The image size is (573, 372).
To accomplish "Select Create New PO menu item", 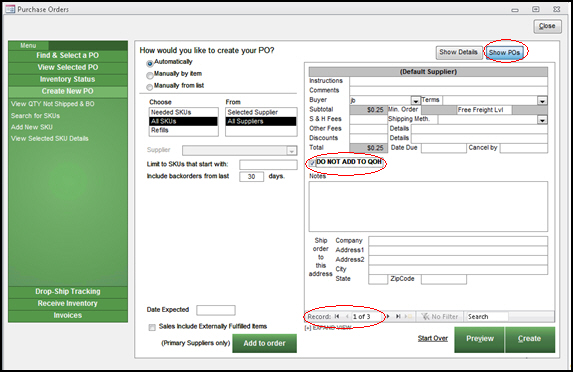I will pyautogui.click(x=68, y=91).
